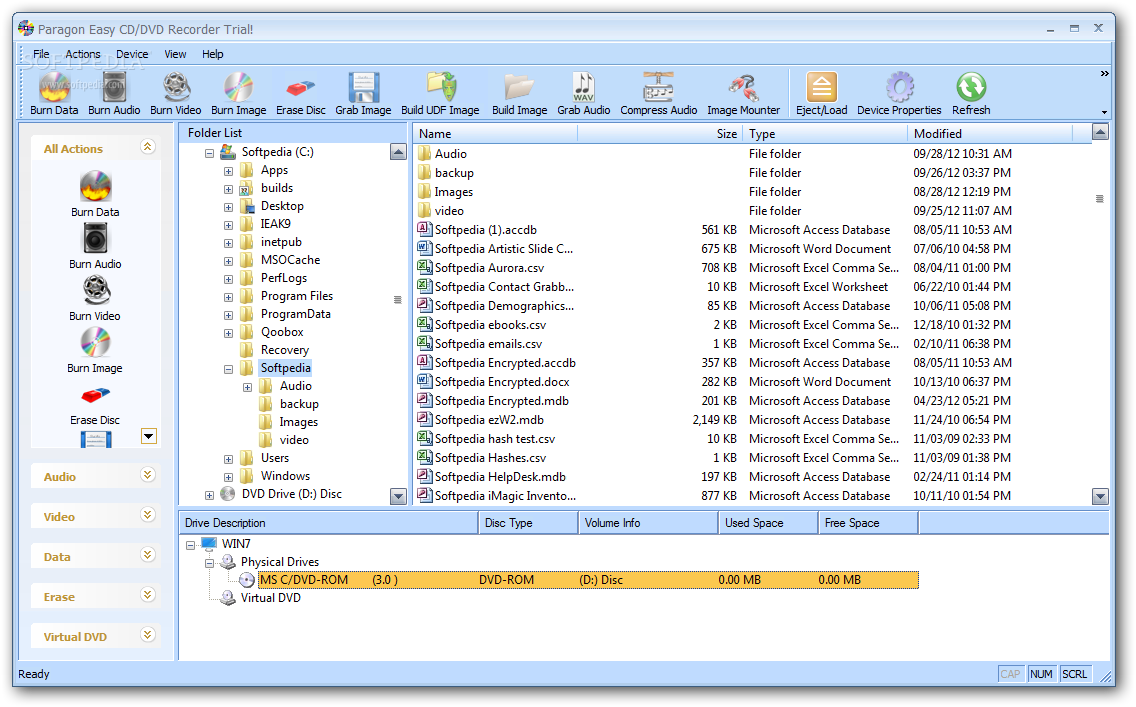Select the Windows folder in tree
Screen dimensions: 1136x707
coord(285,476)
